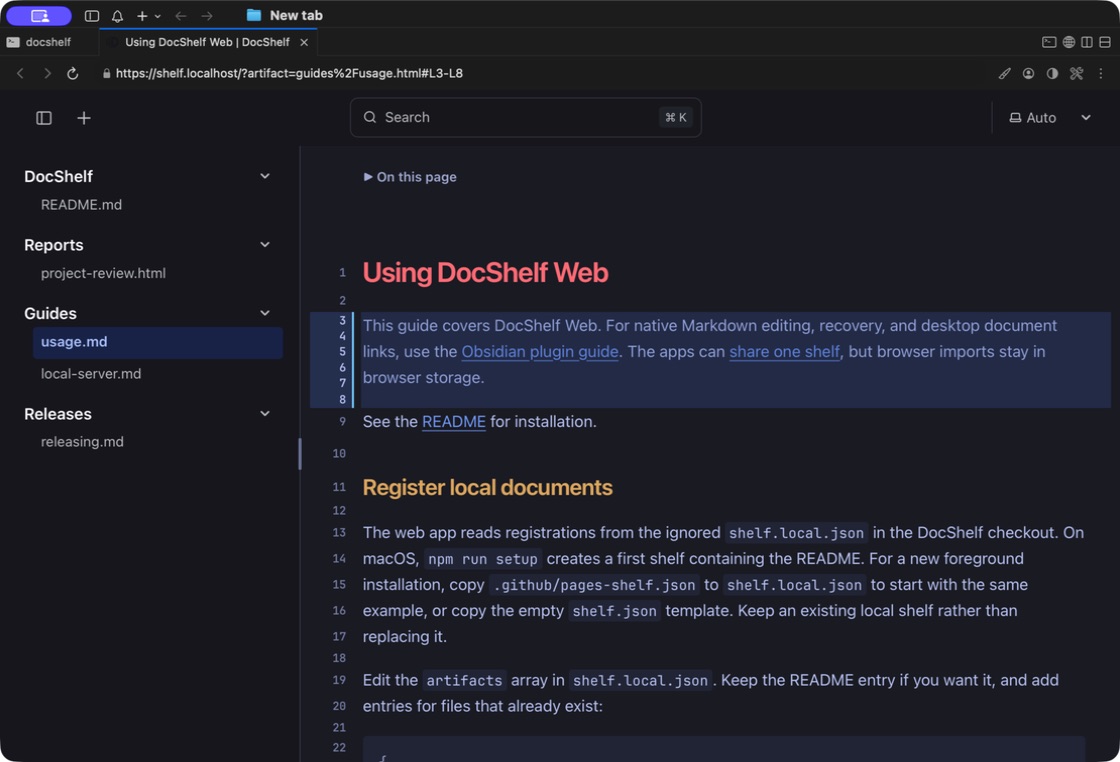Toggle the top-bar sidebar panel icon
1120x762 pixels.
(91, 16)
